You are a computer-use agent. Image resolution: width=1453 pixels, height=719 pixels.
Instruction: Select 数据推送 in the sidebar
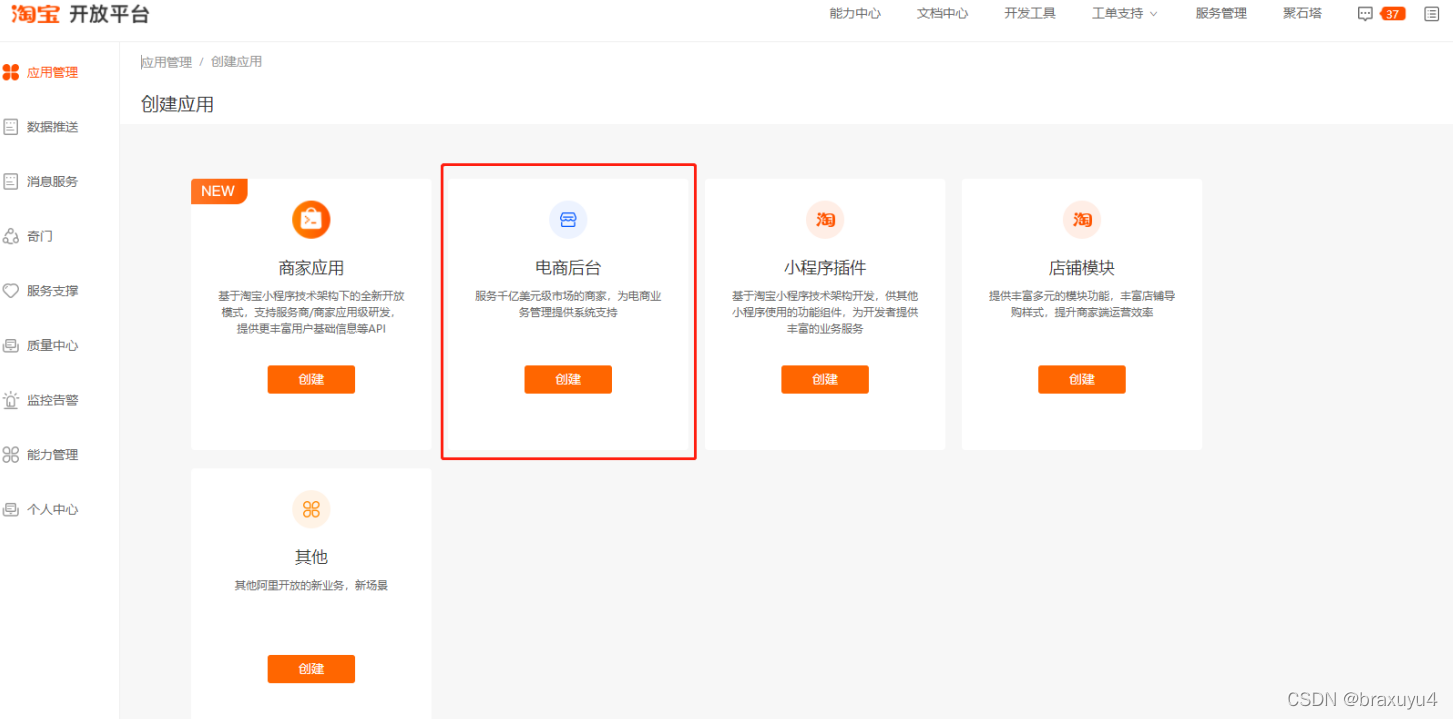coord(52,127)
